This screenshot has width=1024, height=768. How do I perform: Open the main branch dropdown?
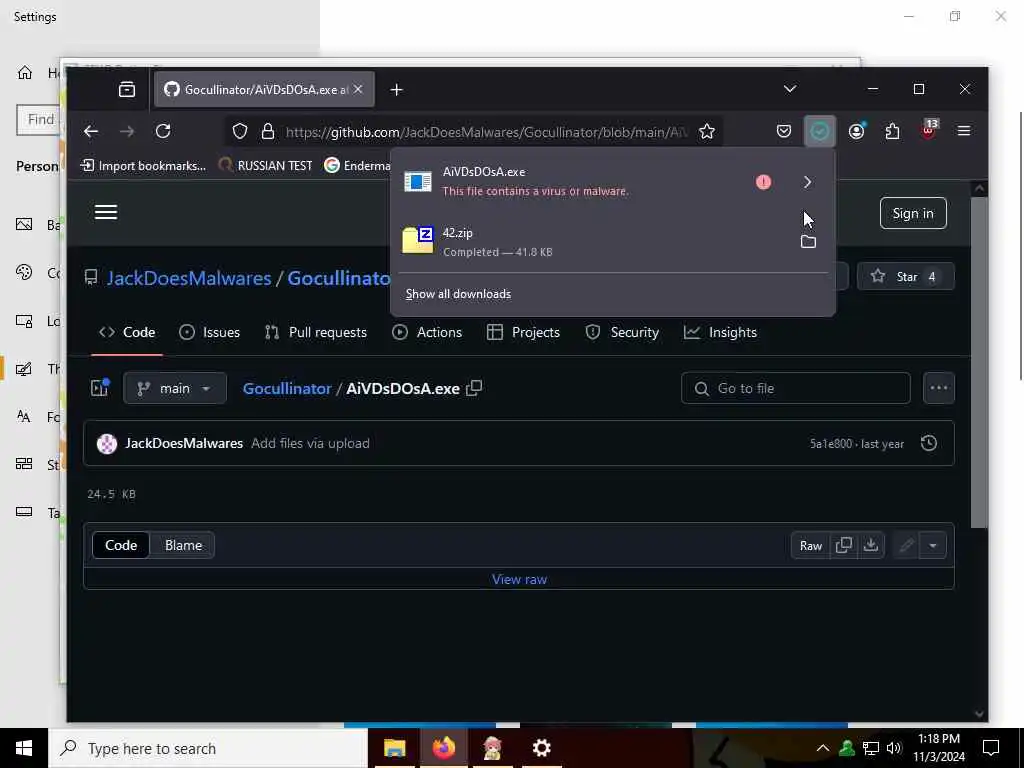click(174, 389)
